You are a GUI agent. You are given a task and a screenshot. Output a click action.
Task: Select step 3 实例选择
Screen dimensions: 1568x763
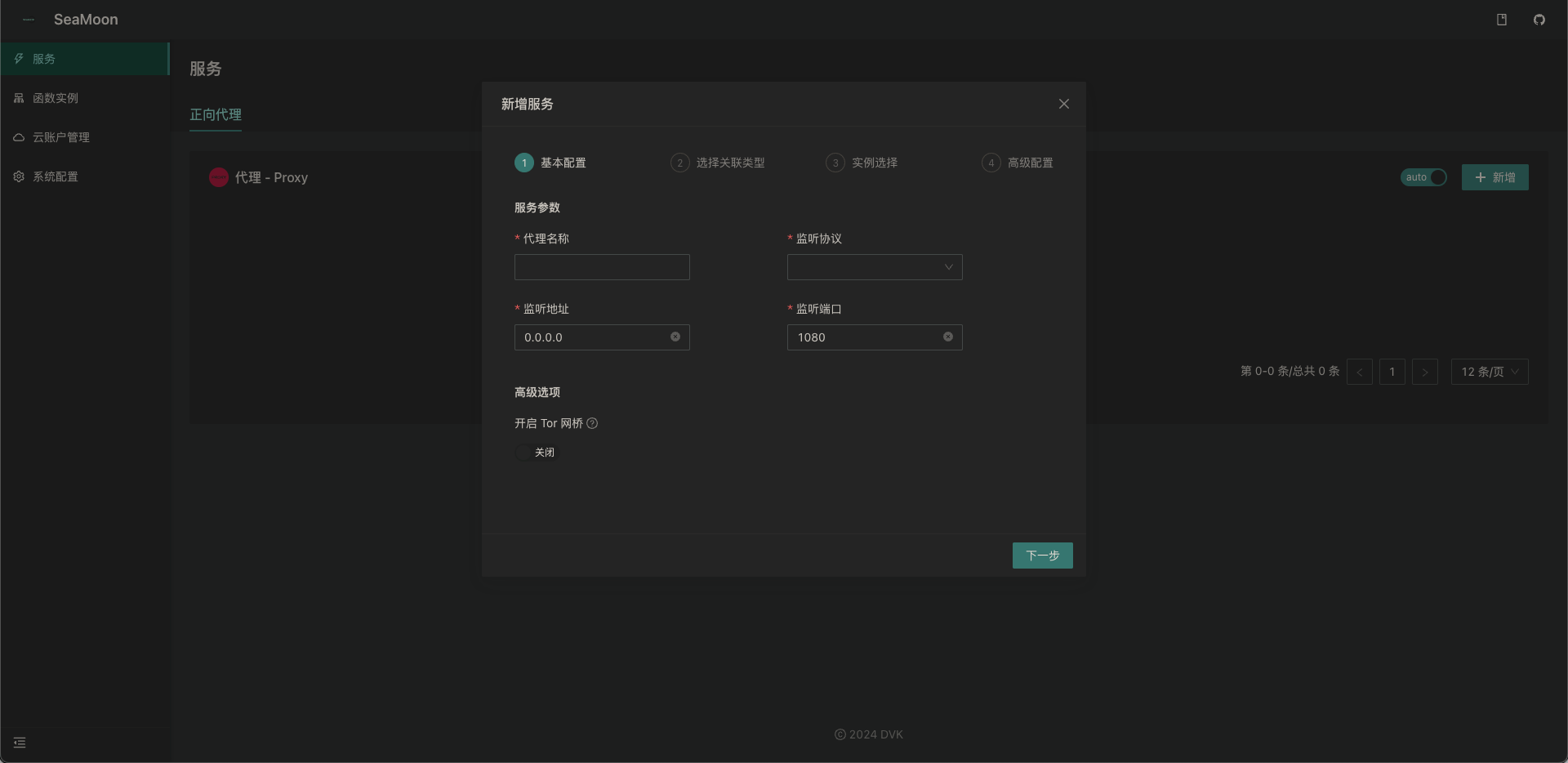pyautogui.click(x=862, y=163)
